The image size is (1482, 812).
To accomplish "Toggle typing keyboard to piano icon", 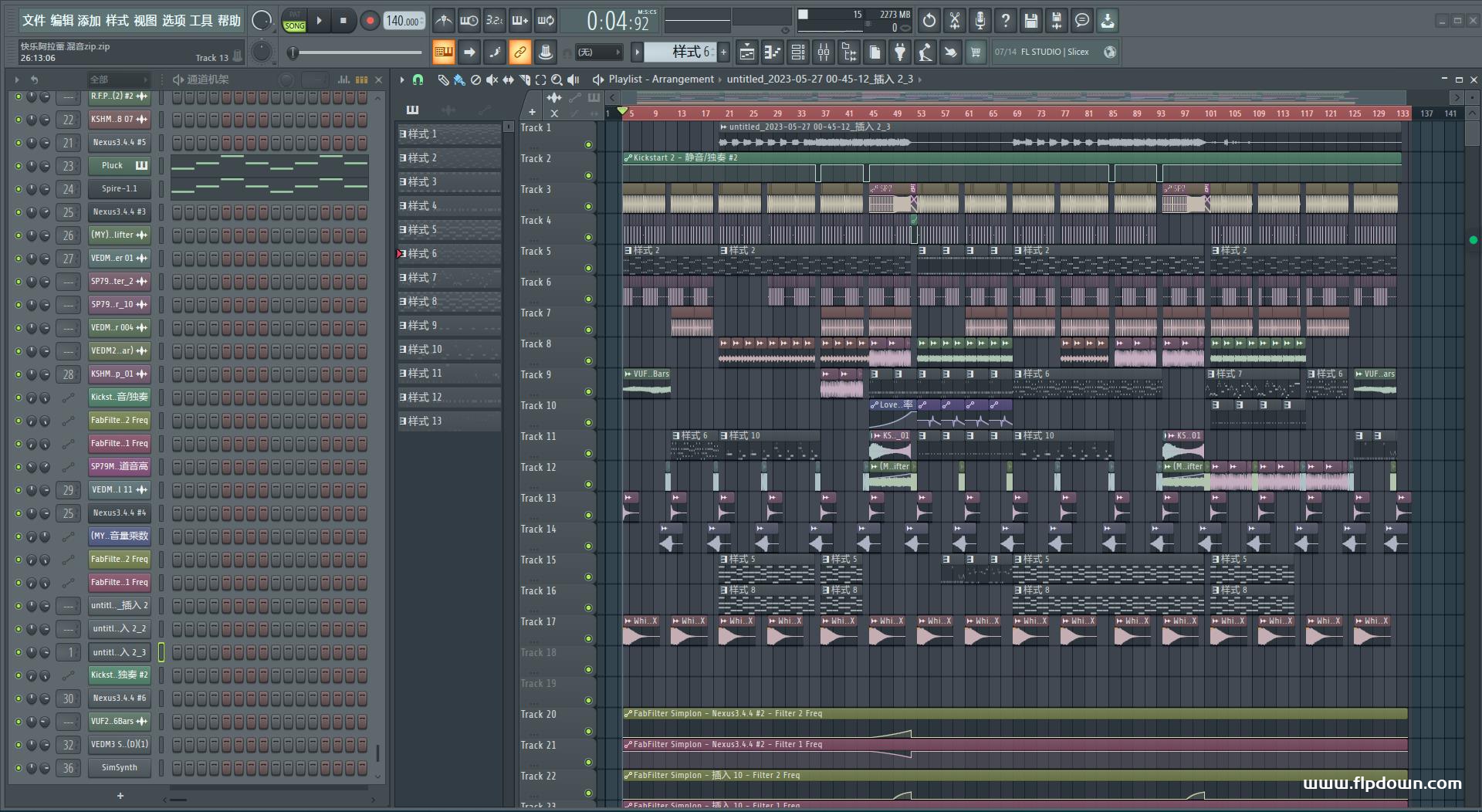I will point(443,52).
